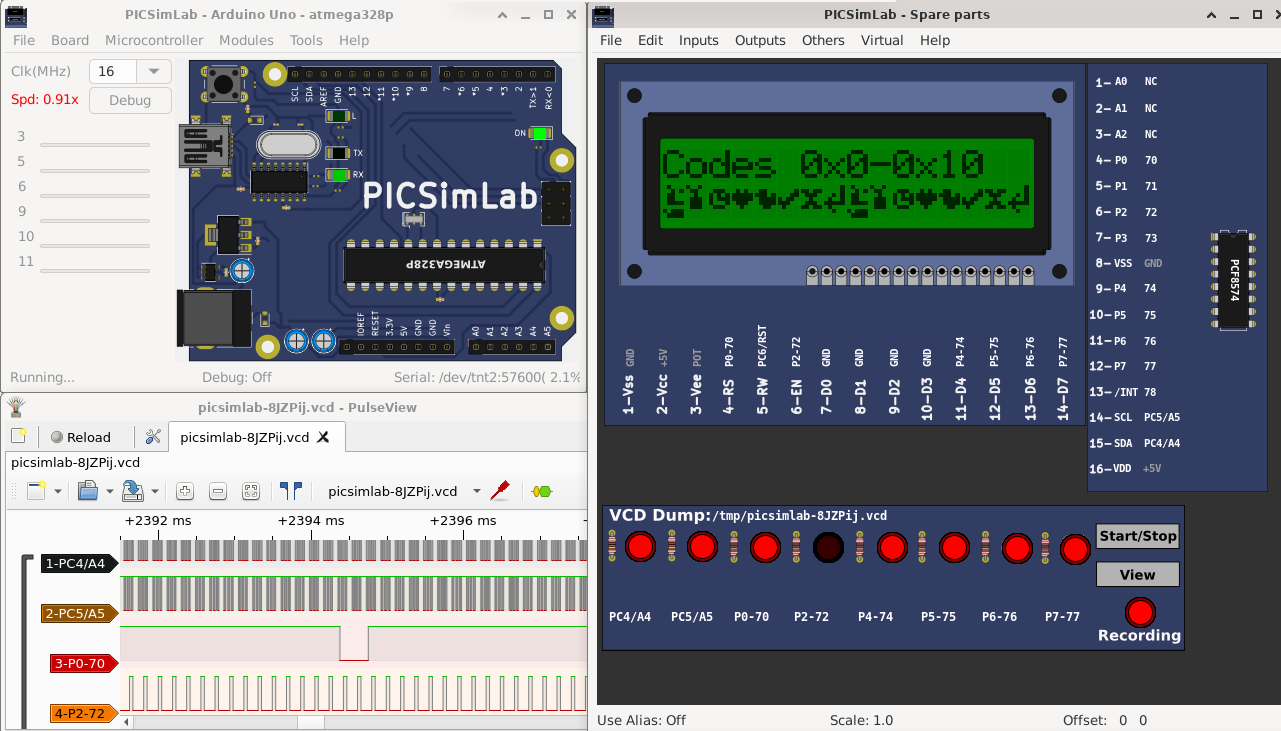Open the device selector picsimlab-8JZPij.vcd dropdown
Image resolution: width=1281 pixels, height=731 pixels.
[403, 491]
